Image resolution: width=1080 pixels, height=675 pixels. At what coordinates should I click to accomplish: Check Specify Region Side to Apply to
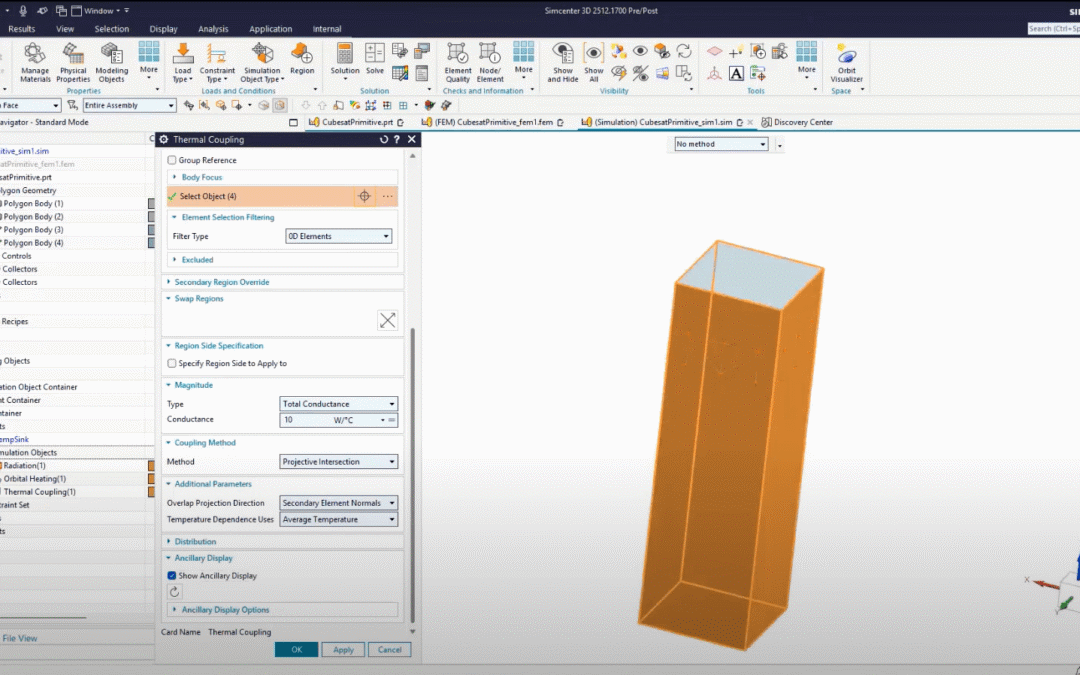(x=172, y=364)
